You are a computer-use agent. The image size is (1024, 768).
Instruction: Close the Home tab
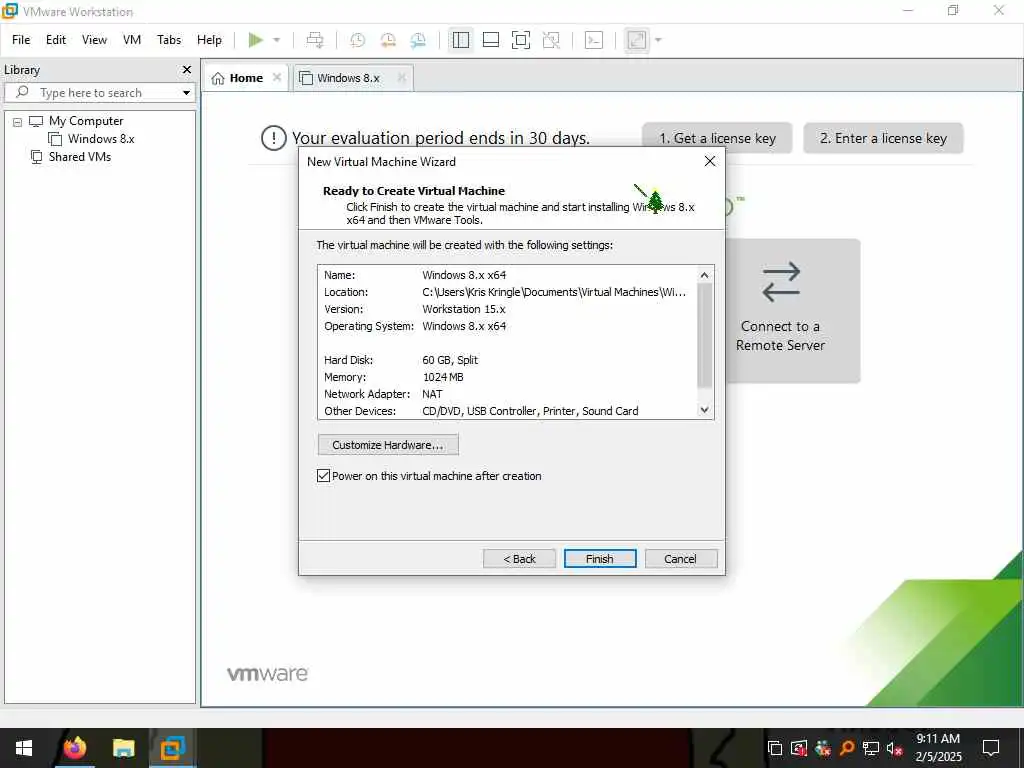[277, 77]
